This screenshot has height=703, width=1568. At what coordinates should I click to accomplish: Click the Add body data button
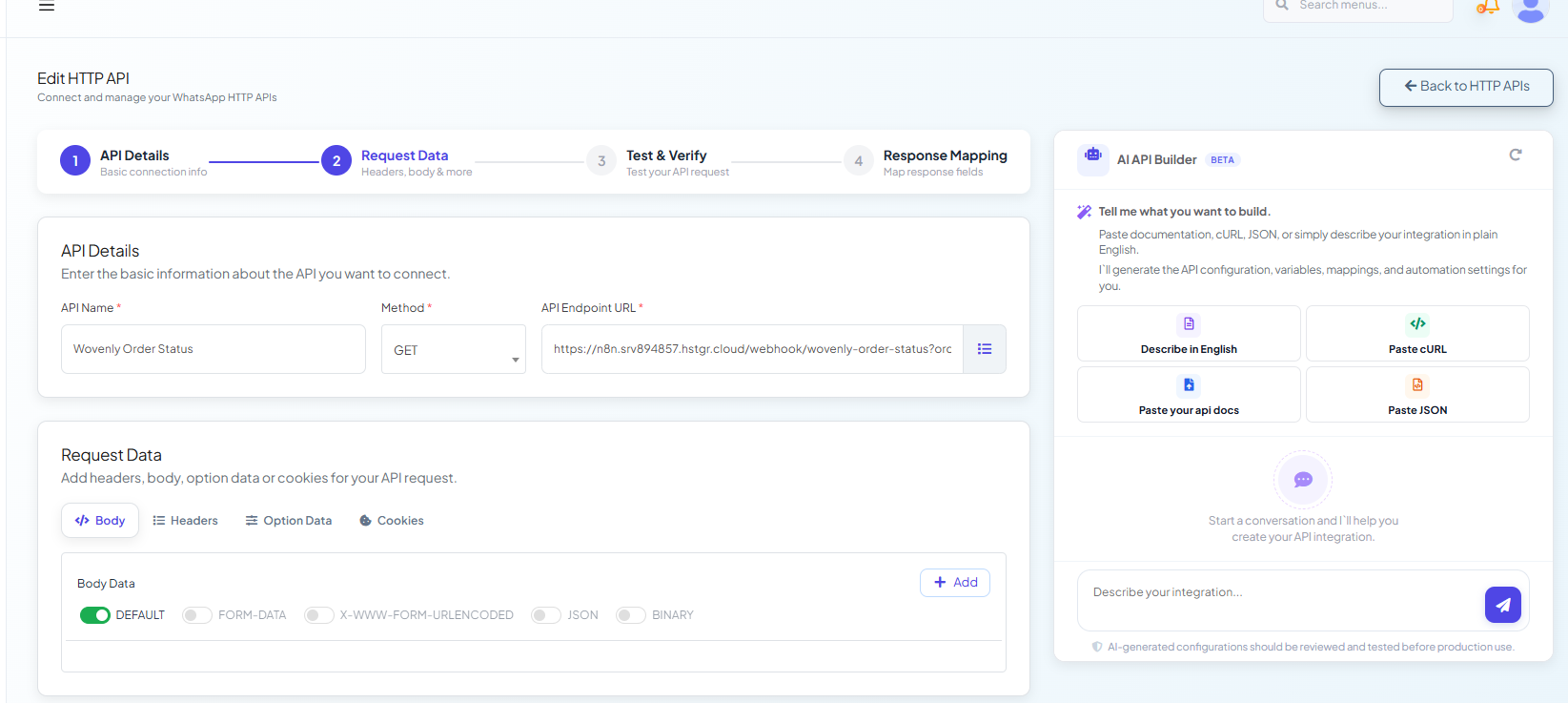(x=955, y=583)
